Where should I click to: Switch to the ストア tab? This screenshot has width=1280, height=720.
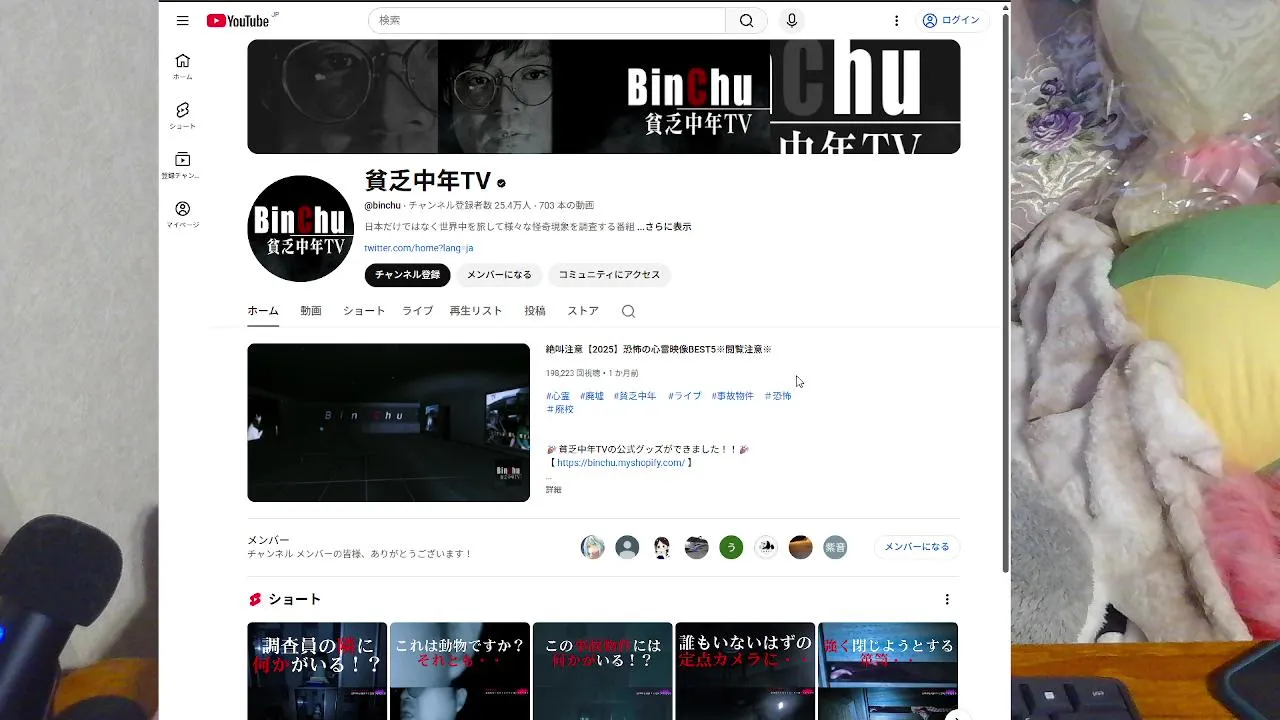pyautogui.click(x=583, y=311)
